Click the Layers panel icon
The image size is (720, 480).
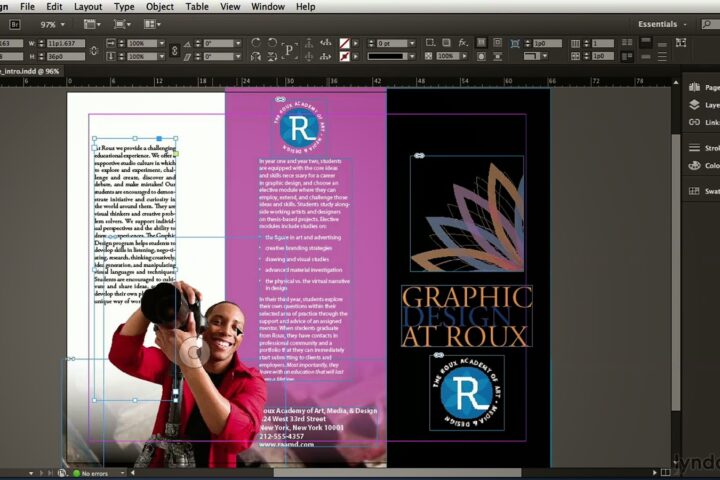[x=694, y=105]
